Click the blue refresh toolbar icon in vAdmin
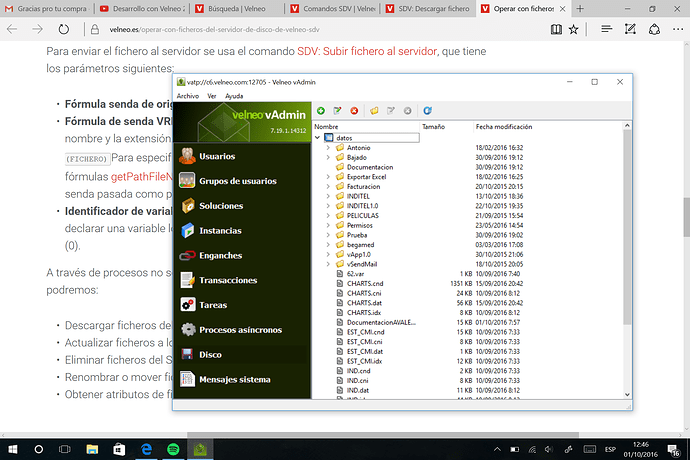Image resolution: width=690 pixels, height=460 pixels. pyautogui.click(x=427, y=110)
